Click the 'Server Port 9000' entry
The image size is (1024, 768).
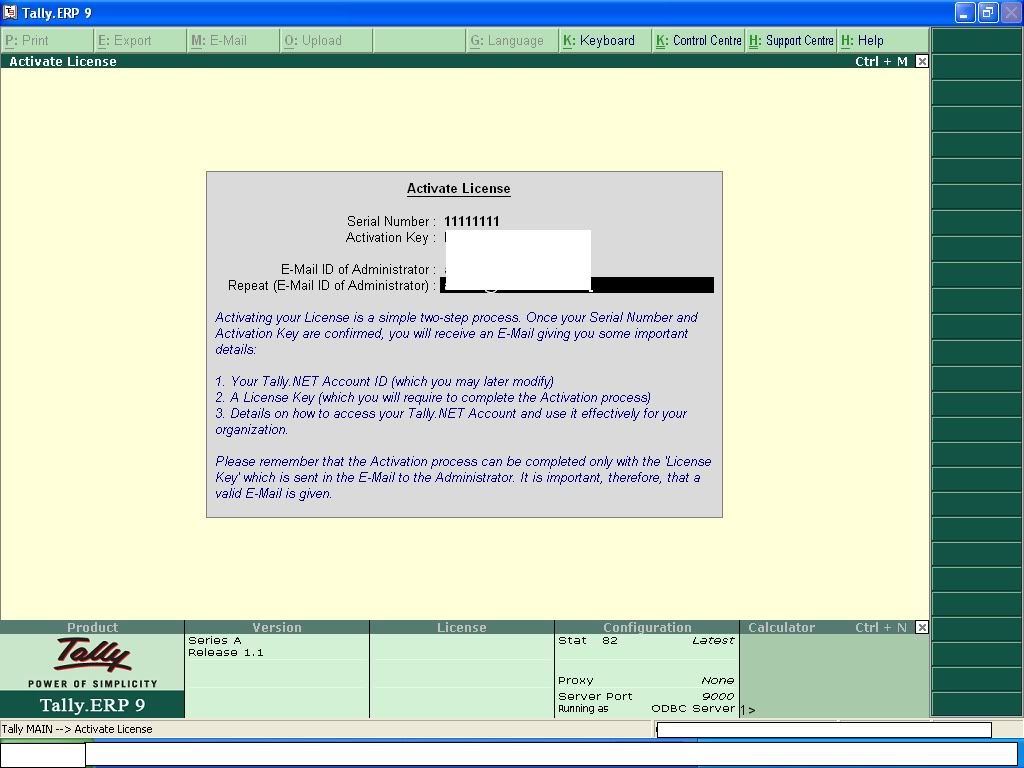click(x=646, y=696)
